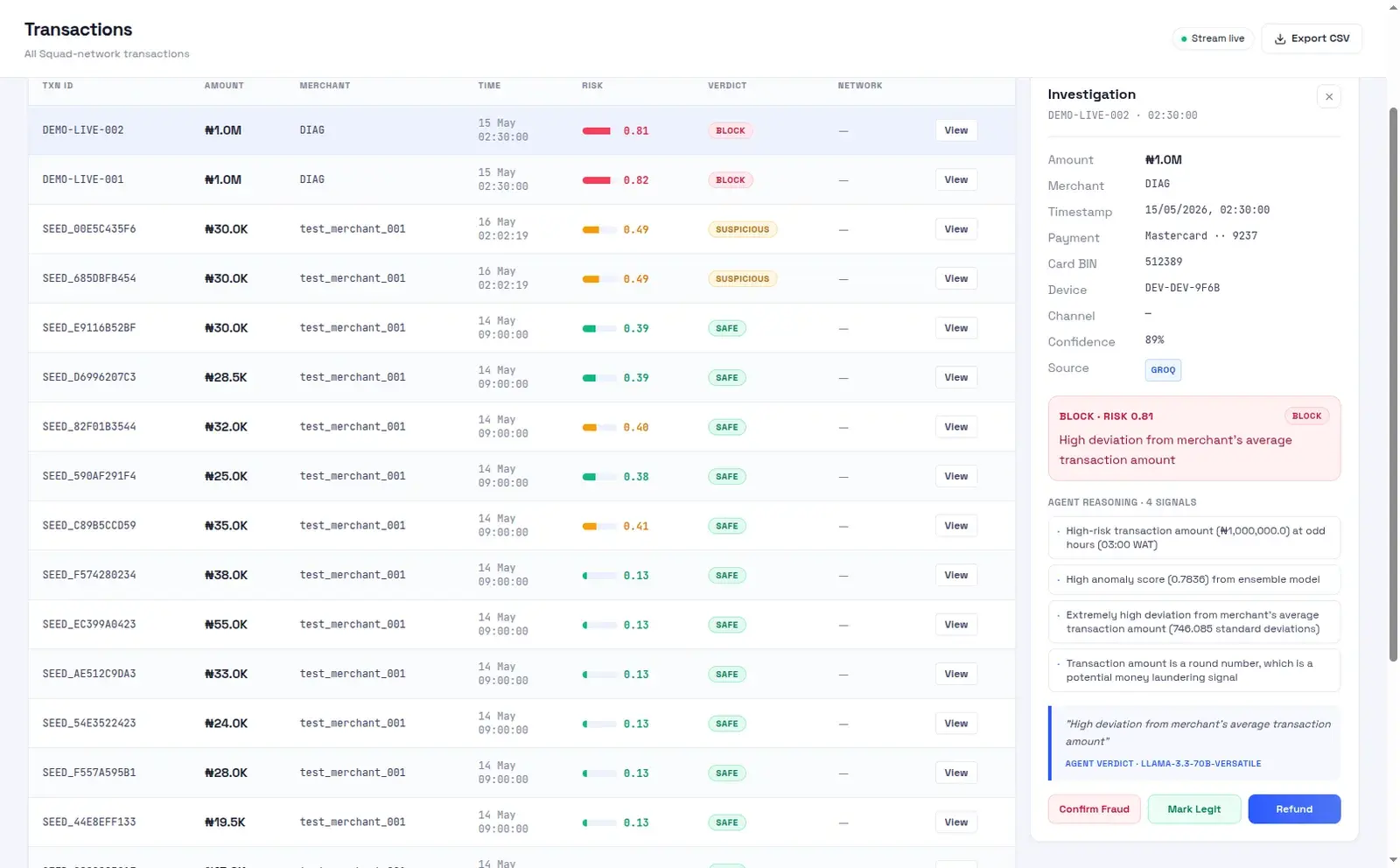
Task: View transaction SEED_EC399A0423
Action: tap(955, 625)
